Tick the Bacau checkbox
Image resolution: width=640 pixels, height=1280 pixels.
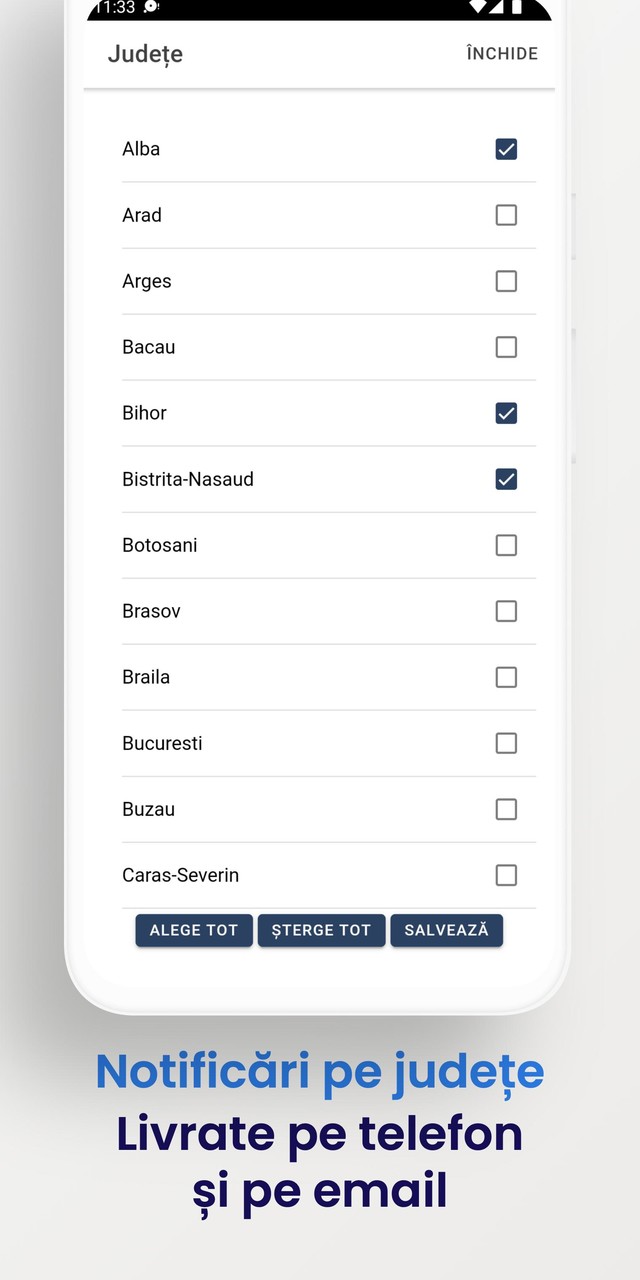click(x=506, y=347)
